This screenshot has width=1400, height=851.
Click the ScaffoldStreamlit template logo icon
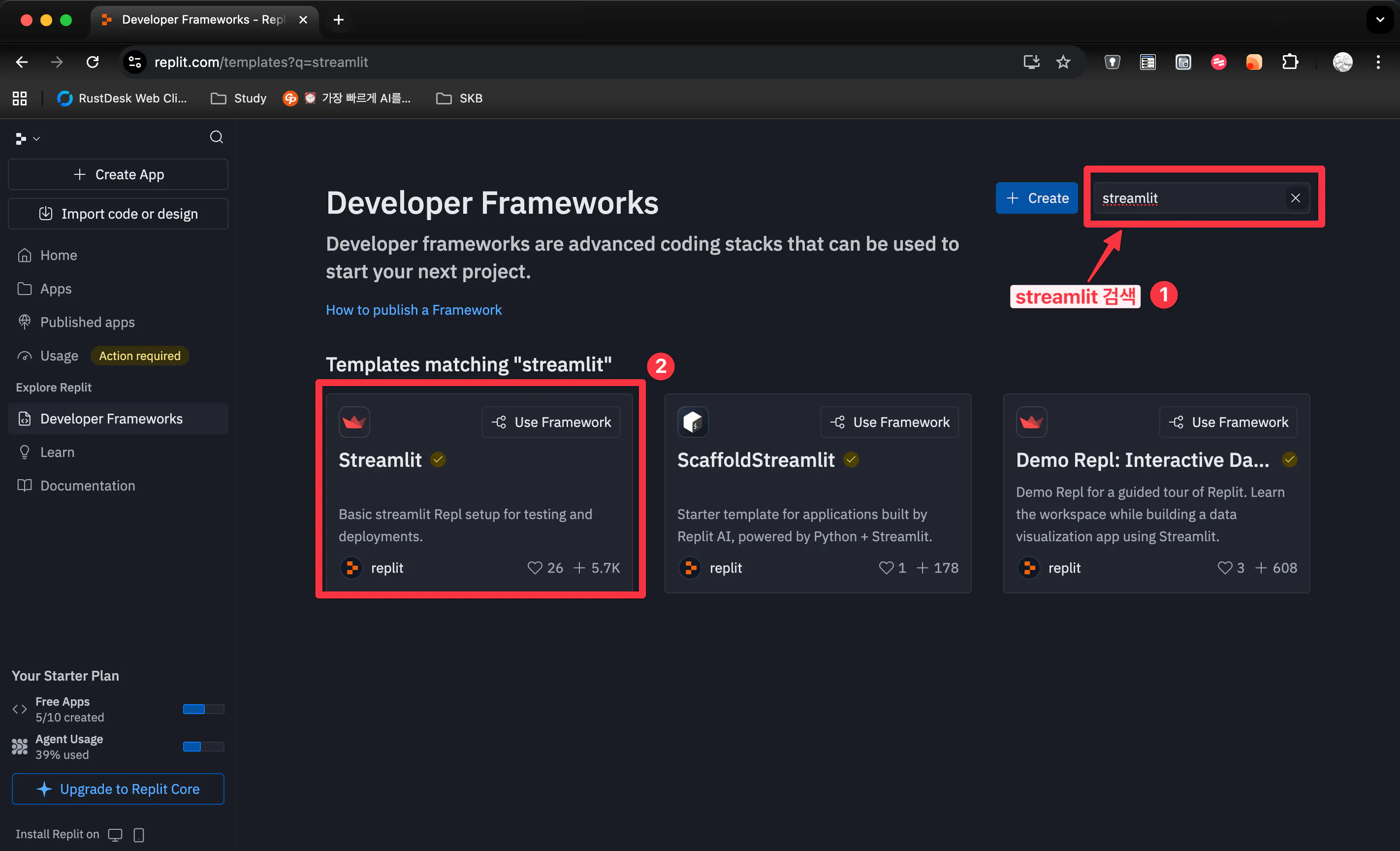click(x=693, y=422)
